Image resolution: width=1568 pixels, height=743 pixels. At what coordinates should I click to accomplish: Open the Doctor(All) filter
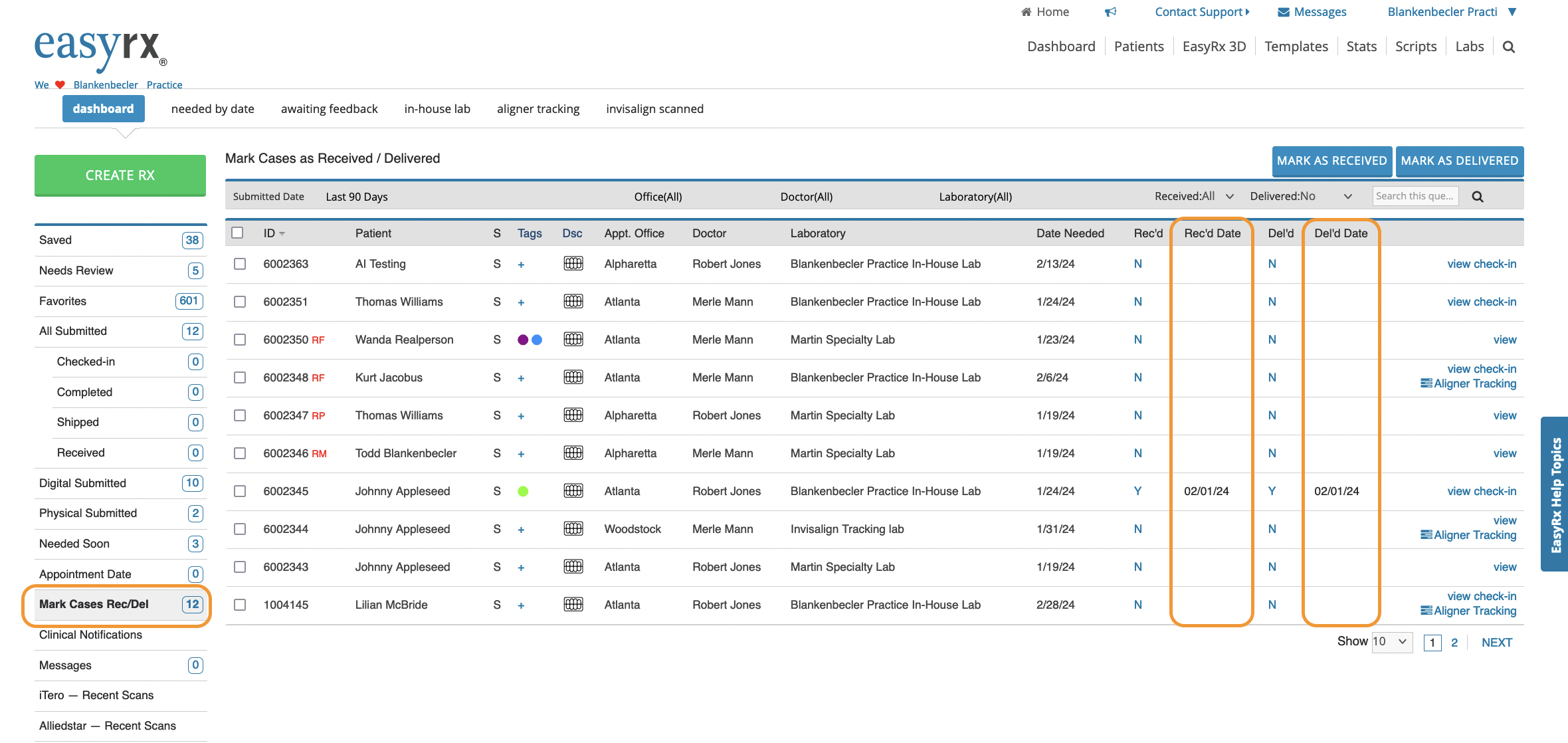point(807,197)
